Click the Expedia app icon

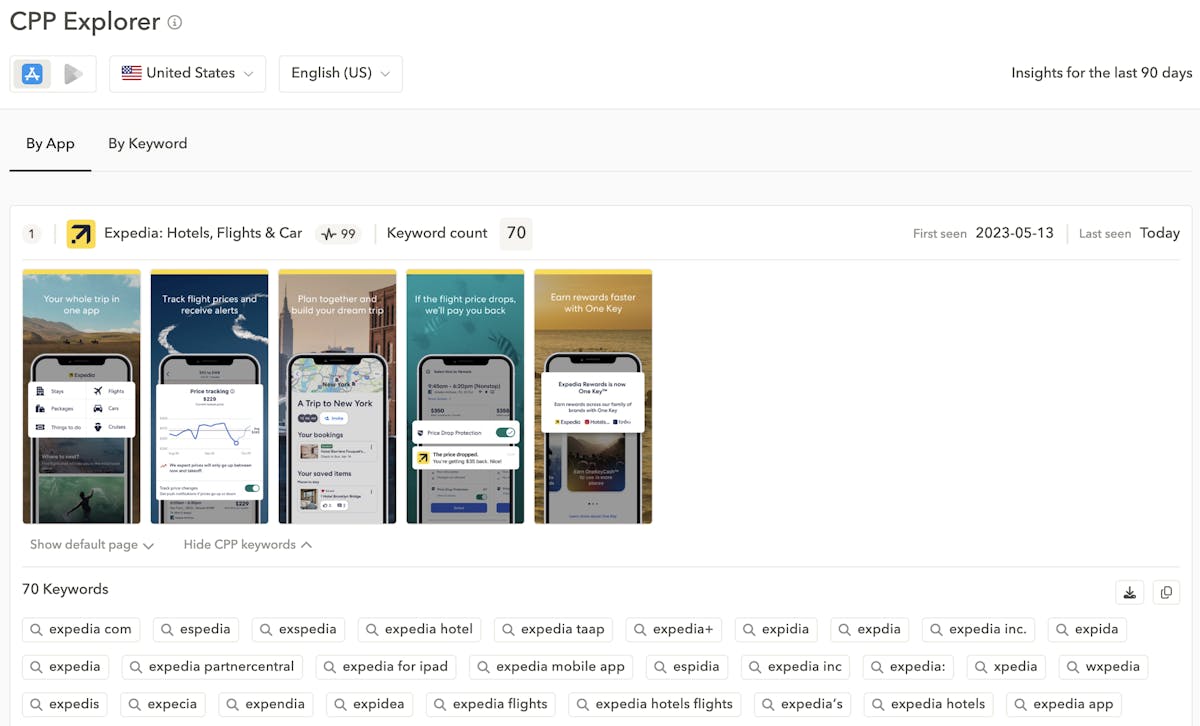(81, 234)
